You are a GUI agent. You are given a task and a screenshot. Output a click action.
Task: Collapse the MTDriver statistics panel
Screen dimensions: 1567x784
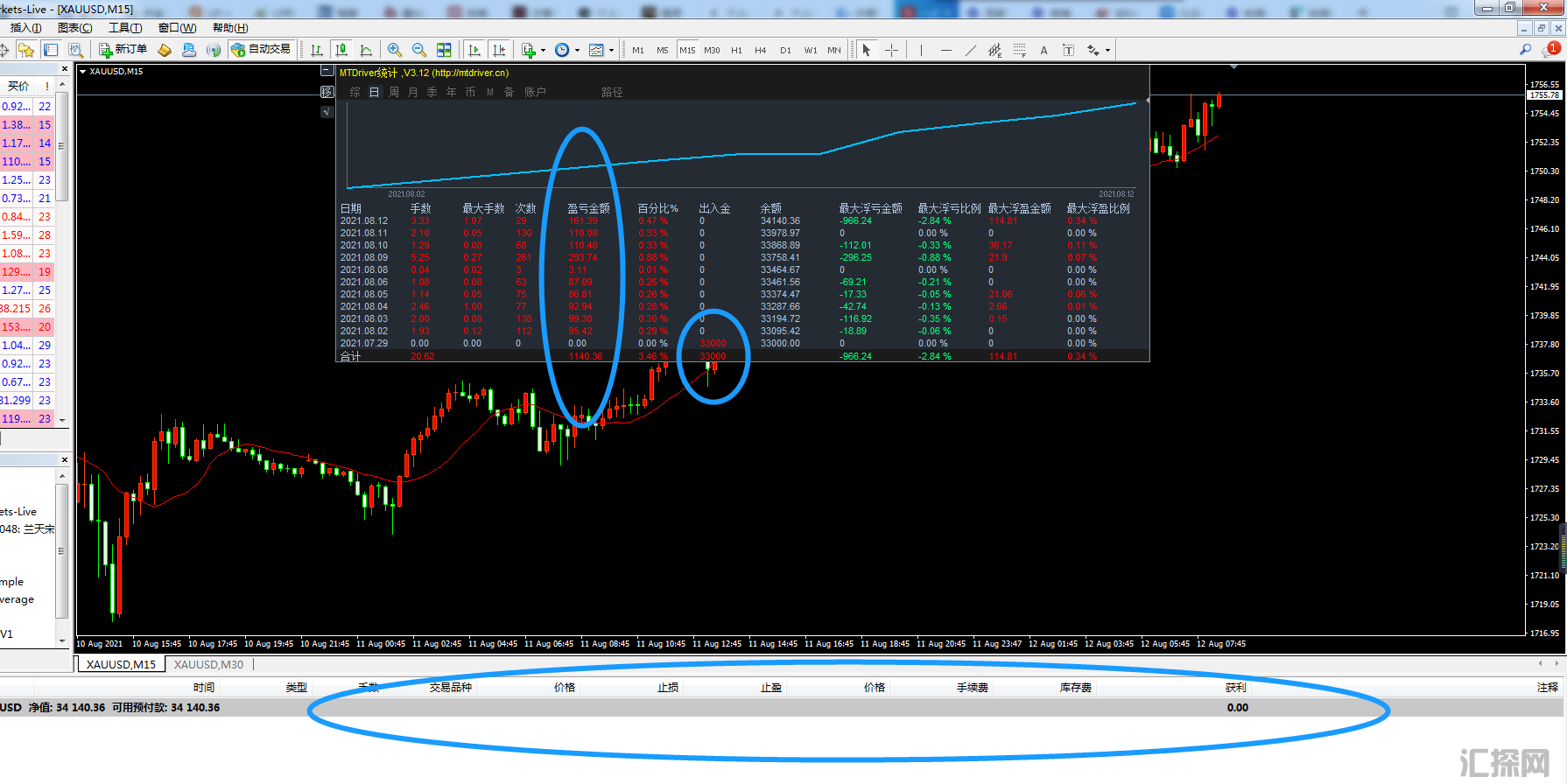[x=327, y=71]
